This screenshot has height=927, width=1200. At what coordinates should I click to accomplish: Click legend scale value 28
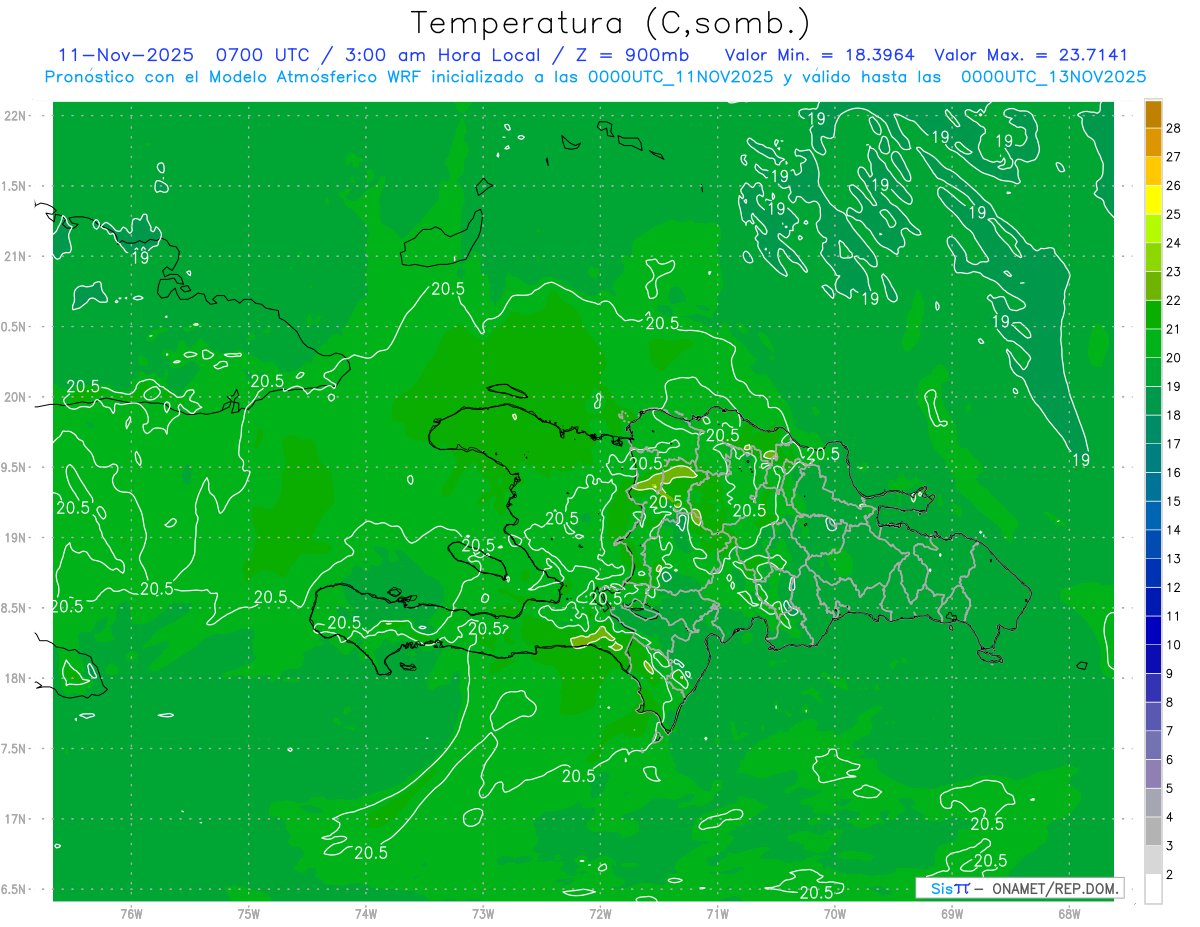click(1173, 127)
